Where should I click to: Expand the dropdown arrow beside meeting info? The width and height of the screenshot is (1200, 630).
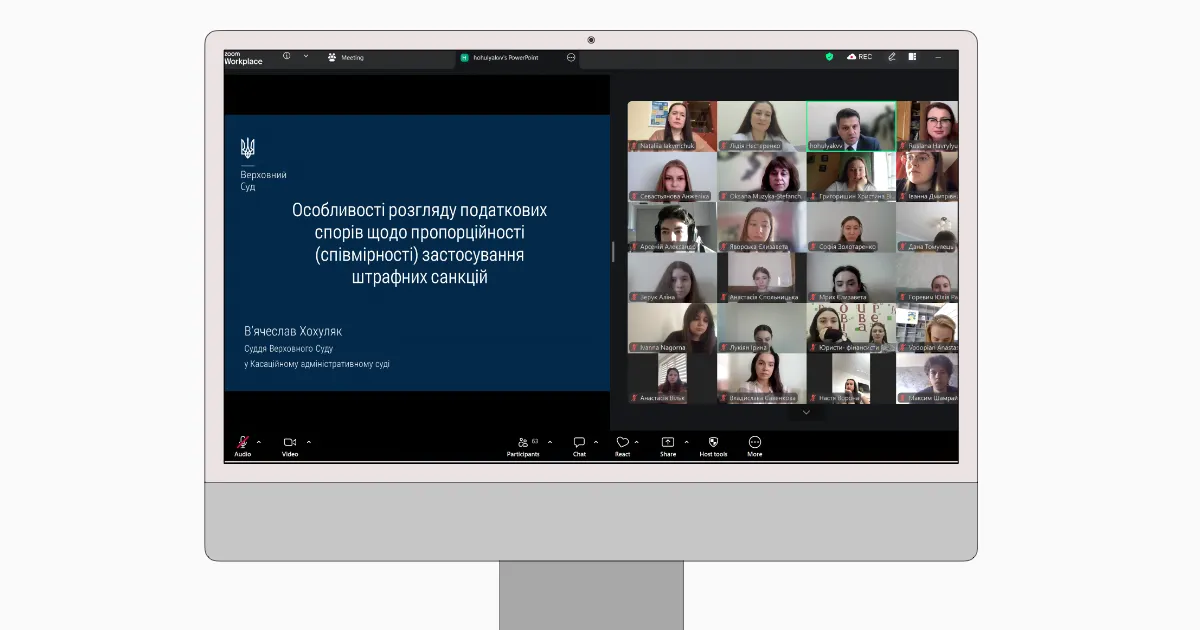click(306, 57)
